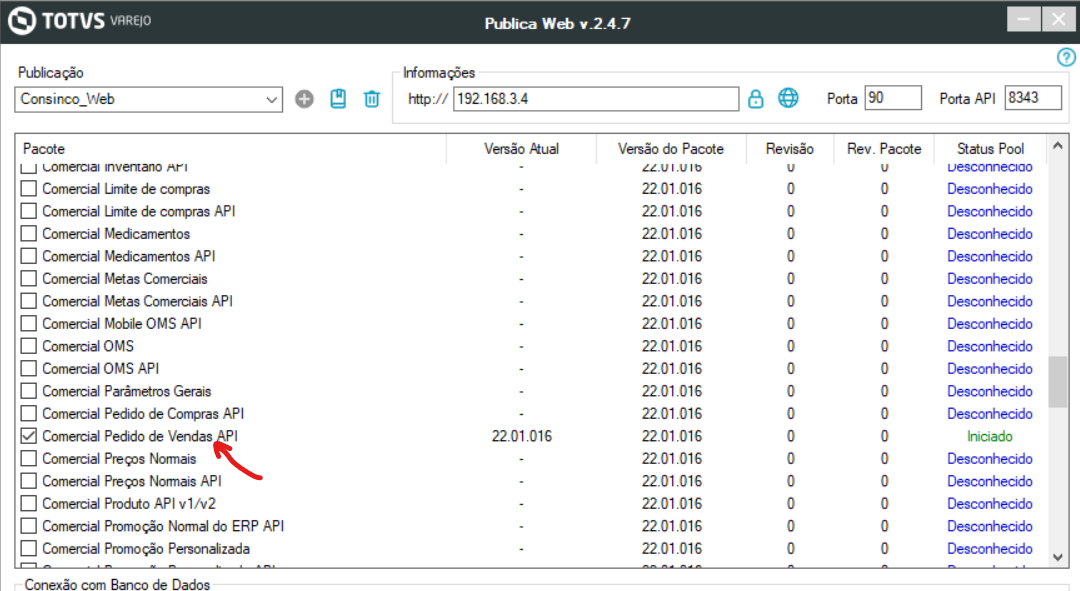This screenshot has width=1080, height=591.
Task: Click Desconhecido status for Comercial Medicamentos row
Action: [x=990, y=234]
